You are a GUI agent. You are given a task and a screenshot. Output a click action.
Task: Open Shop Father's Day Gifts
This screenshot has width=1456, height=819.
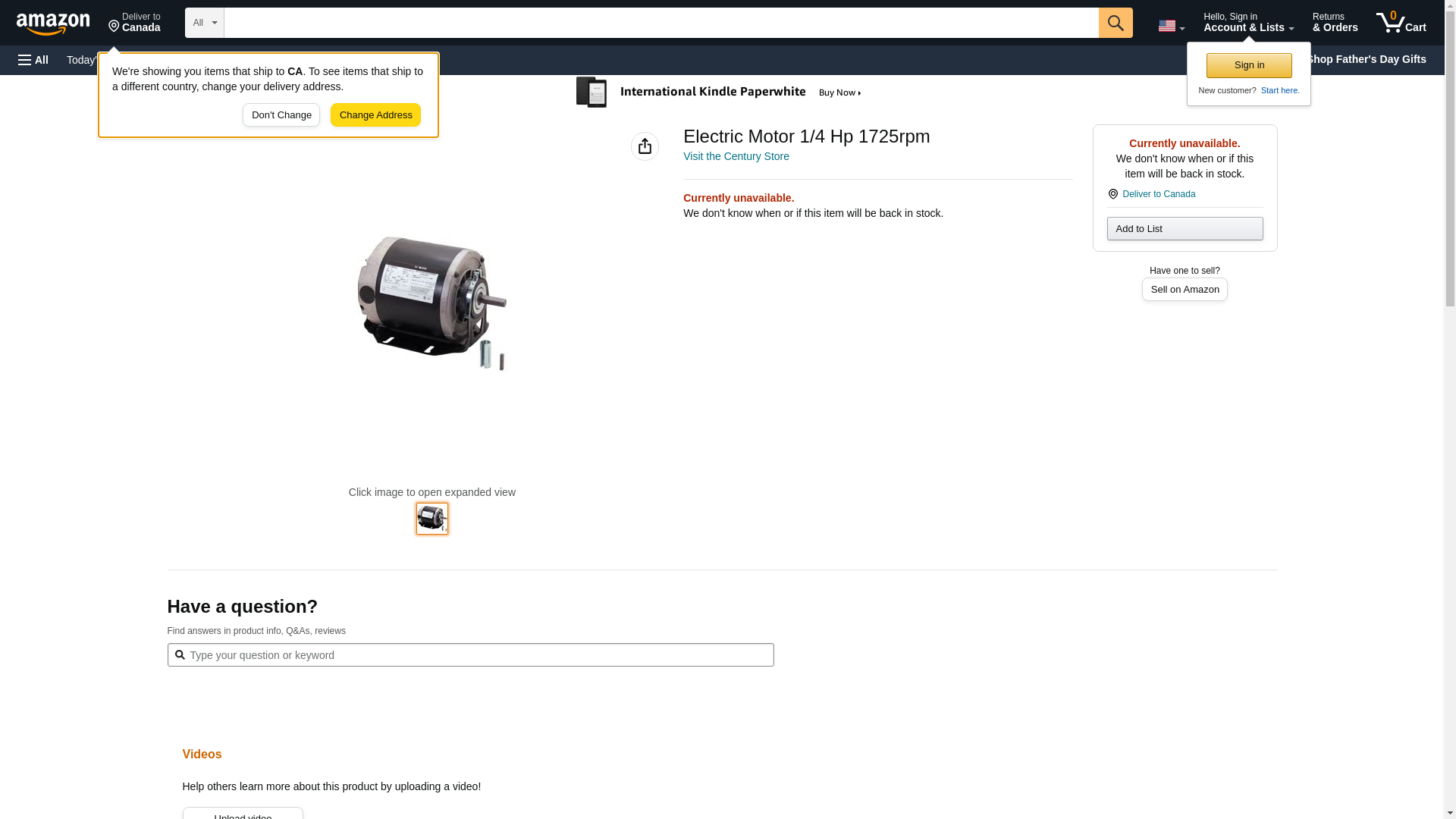(1365, 59)
